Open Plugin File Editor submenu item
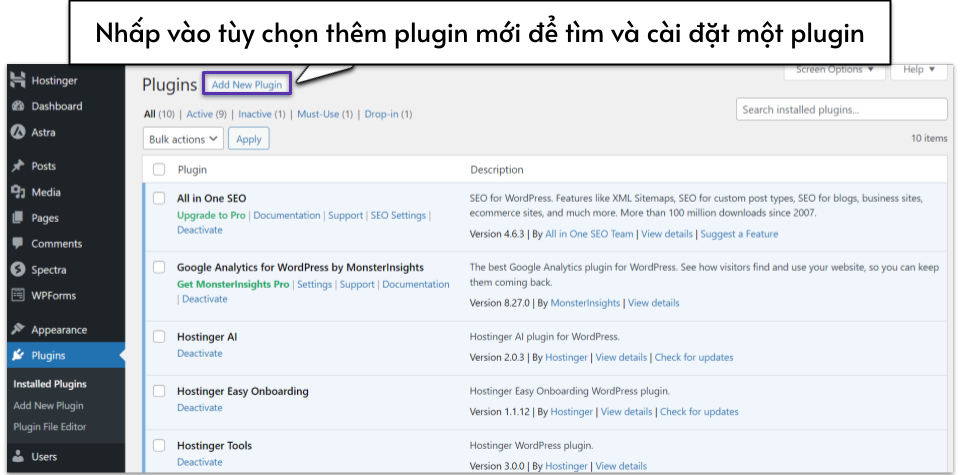Image resolution: width=960 pixels, height=475 pixels. click(x=50, y=427)
